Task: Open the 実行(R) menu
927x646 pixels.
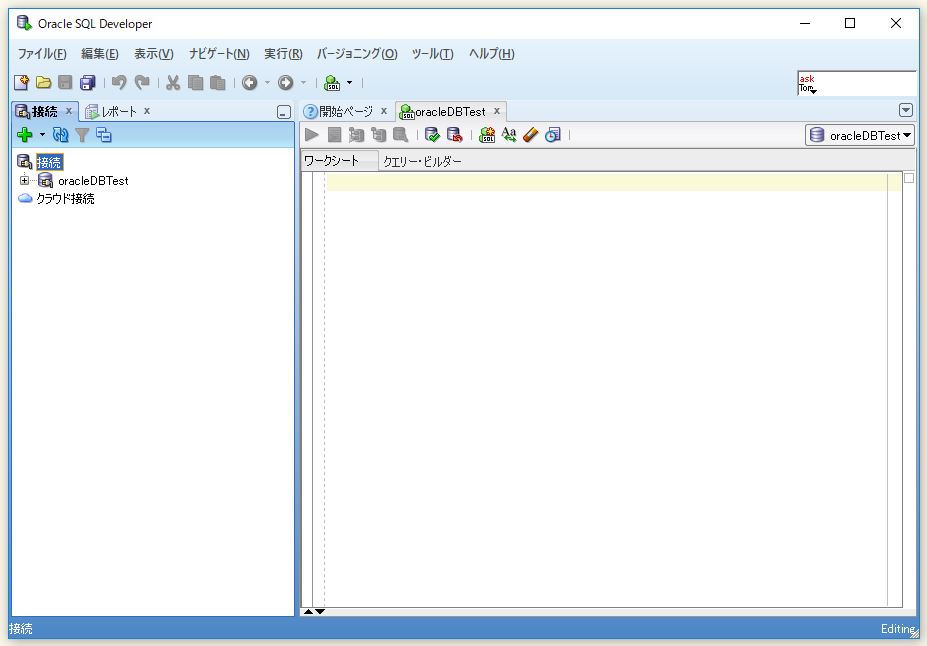Action: (x=283, y=54)
